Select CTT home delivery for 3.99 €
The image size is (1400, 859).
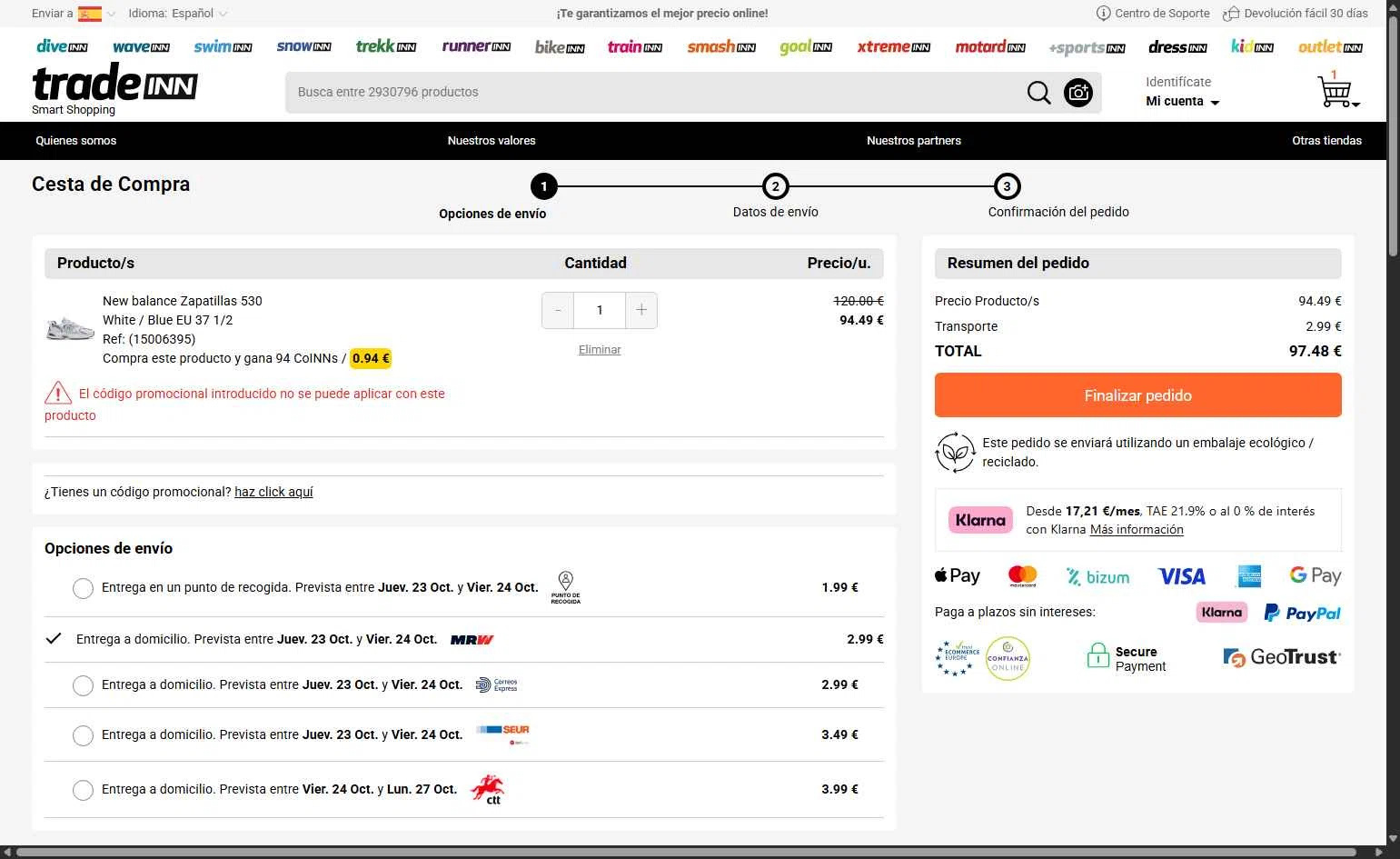(83, 790)
